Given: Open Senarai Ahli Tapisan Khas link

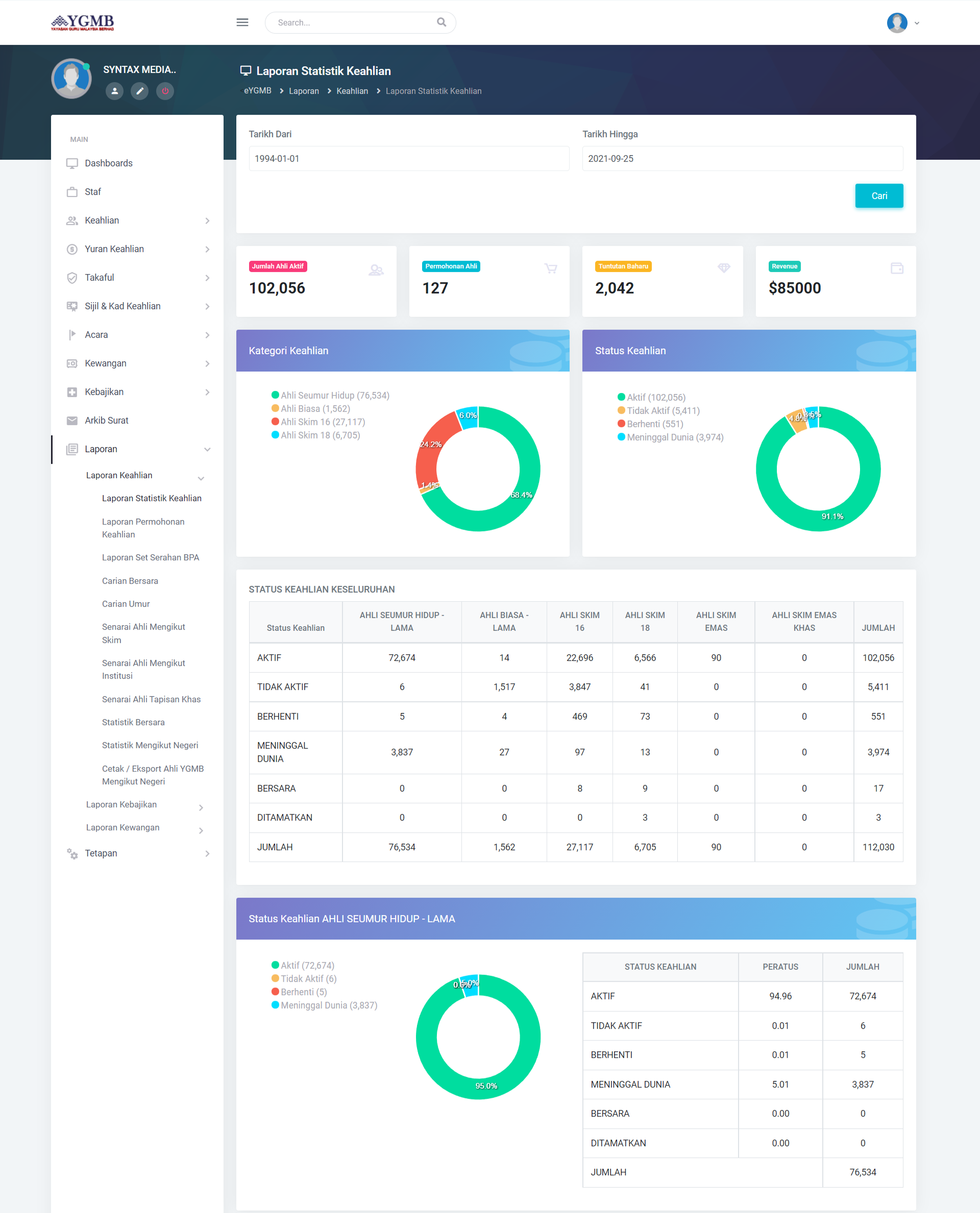Looking at the screenshot, I should pyautogui.click(x=151, y=699).
